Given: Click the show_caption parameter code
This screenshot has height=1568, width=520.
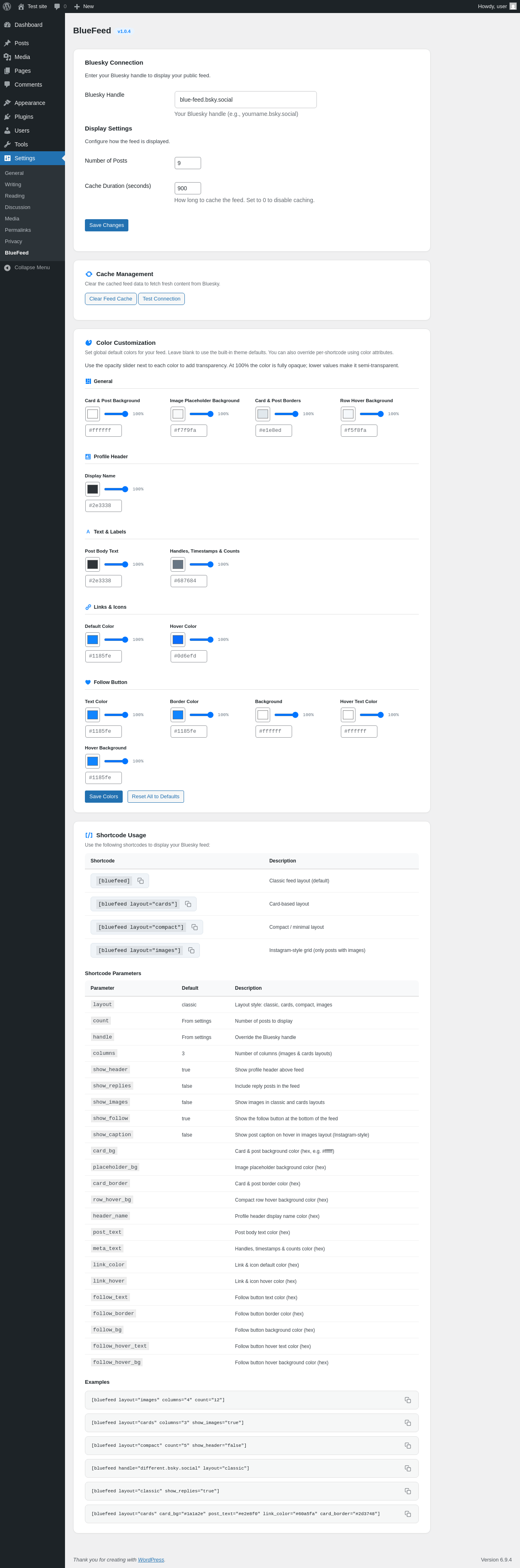Looking at the screenshot, I should coord(112,1135).
